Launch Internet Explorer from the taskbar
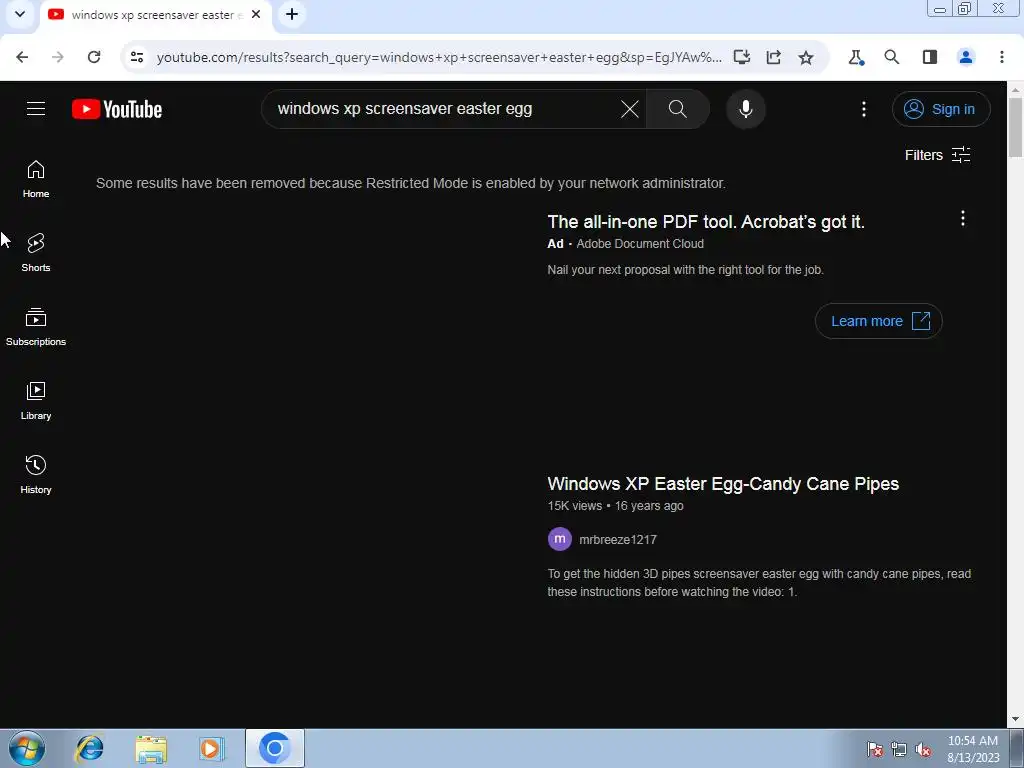 coord(89,748)
